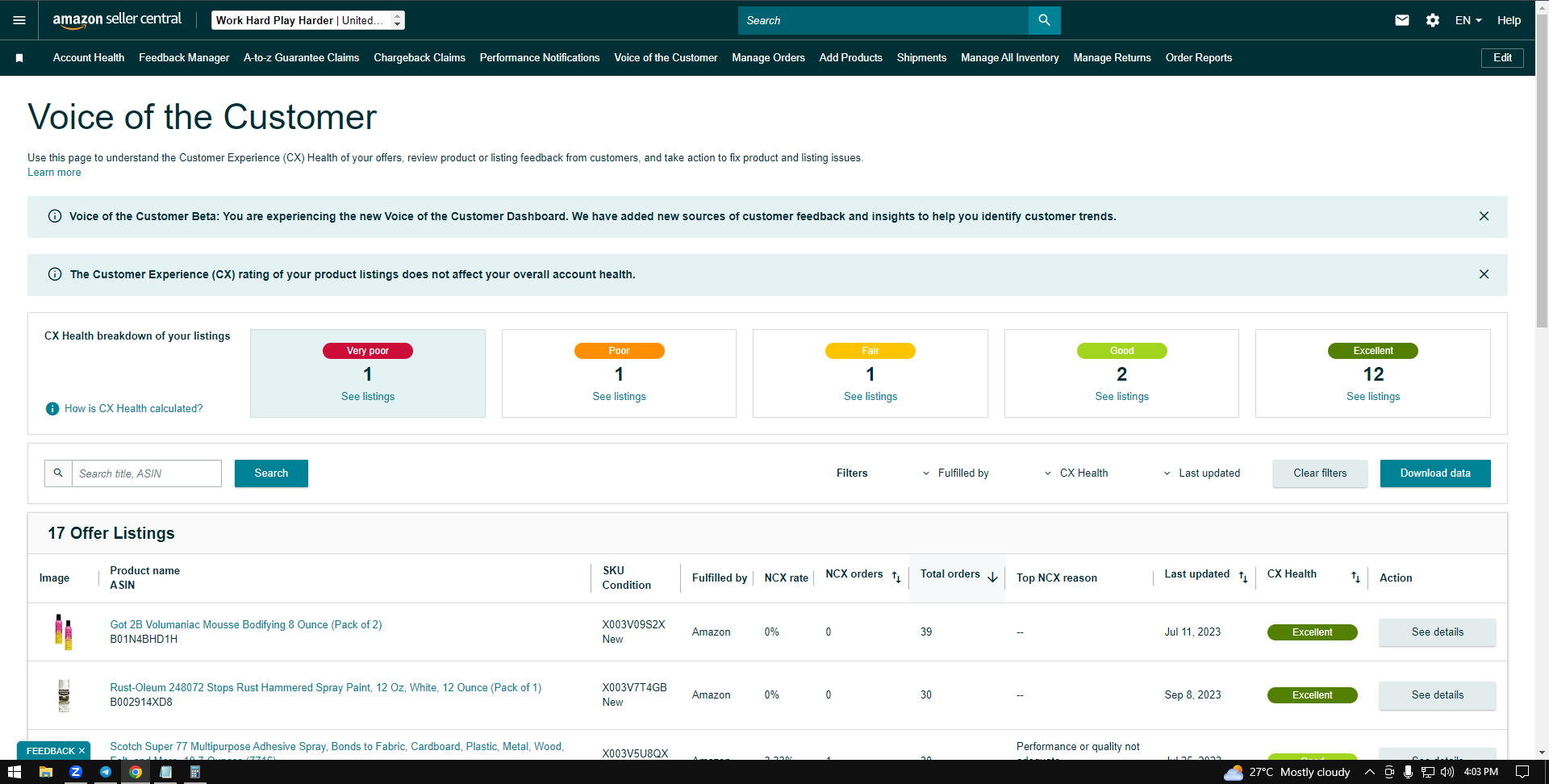Open the Got 2B Volumaniac Mousse product thumbnail

pos(63,632)
